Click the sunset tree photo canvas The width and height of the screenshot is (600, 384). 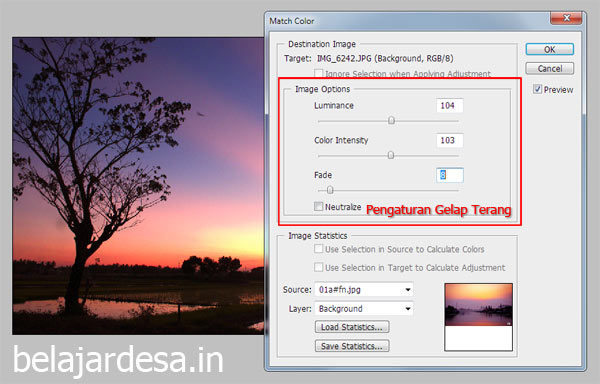[138, 186]
